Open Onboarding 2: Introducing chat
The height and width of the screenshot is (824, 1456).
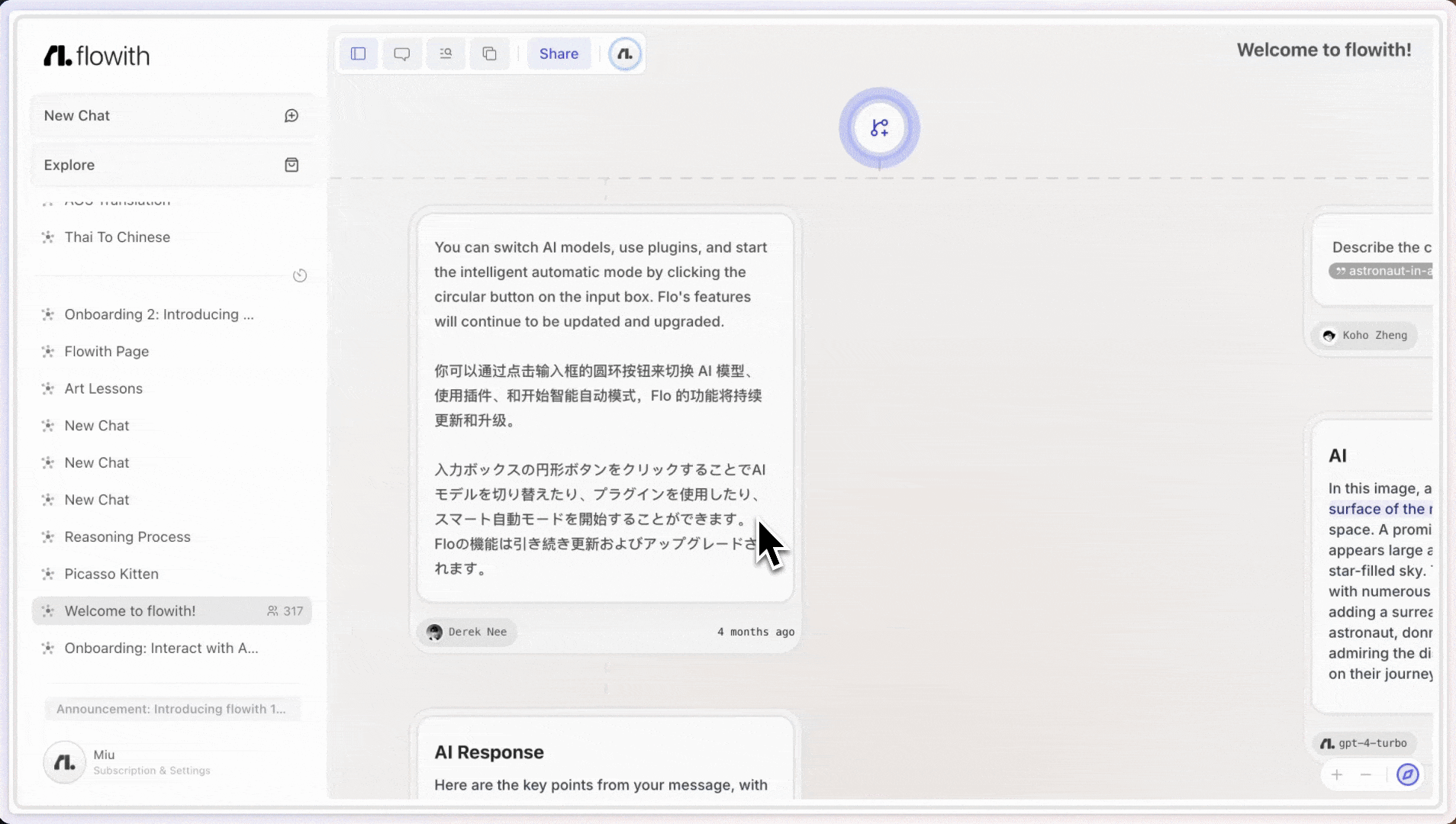pos(159,314)
